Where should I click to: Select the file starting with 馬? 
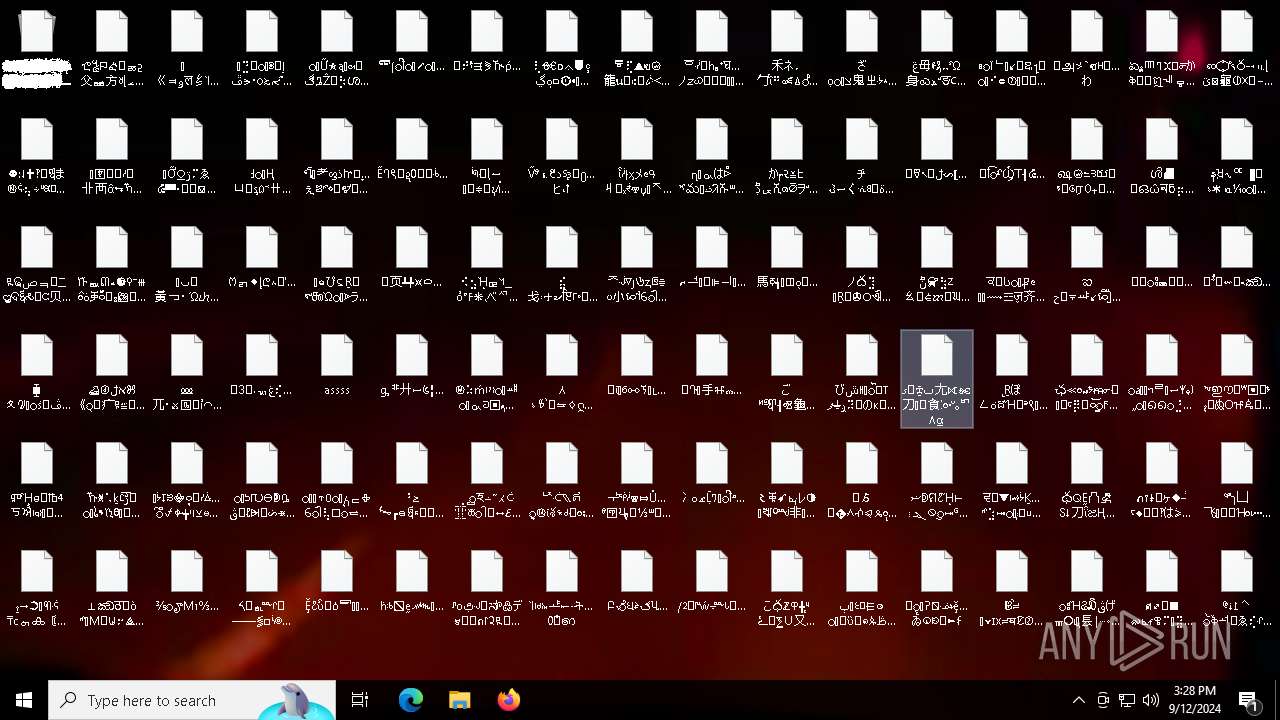(787, 258)
